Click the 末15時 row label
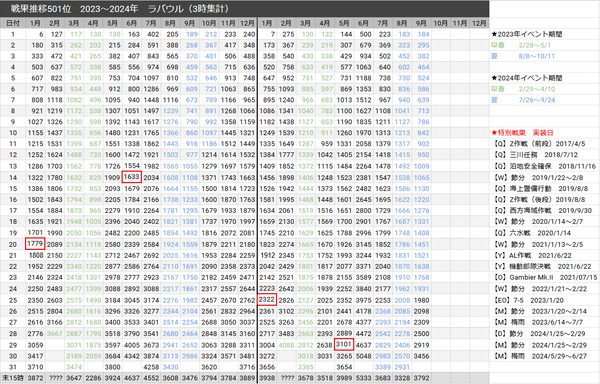This screenshot has height=384, width=600. coord(13,378)
